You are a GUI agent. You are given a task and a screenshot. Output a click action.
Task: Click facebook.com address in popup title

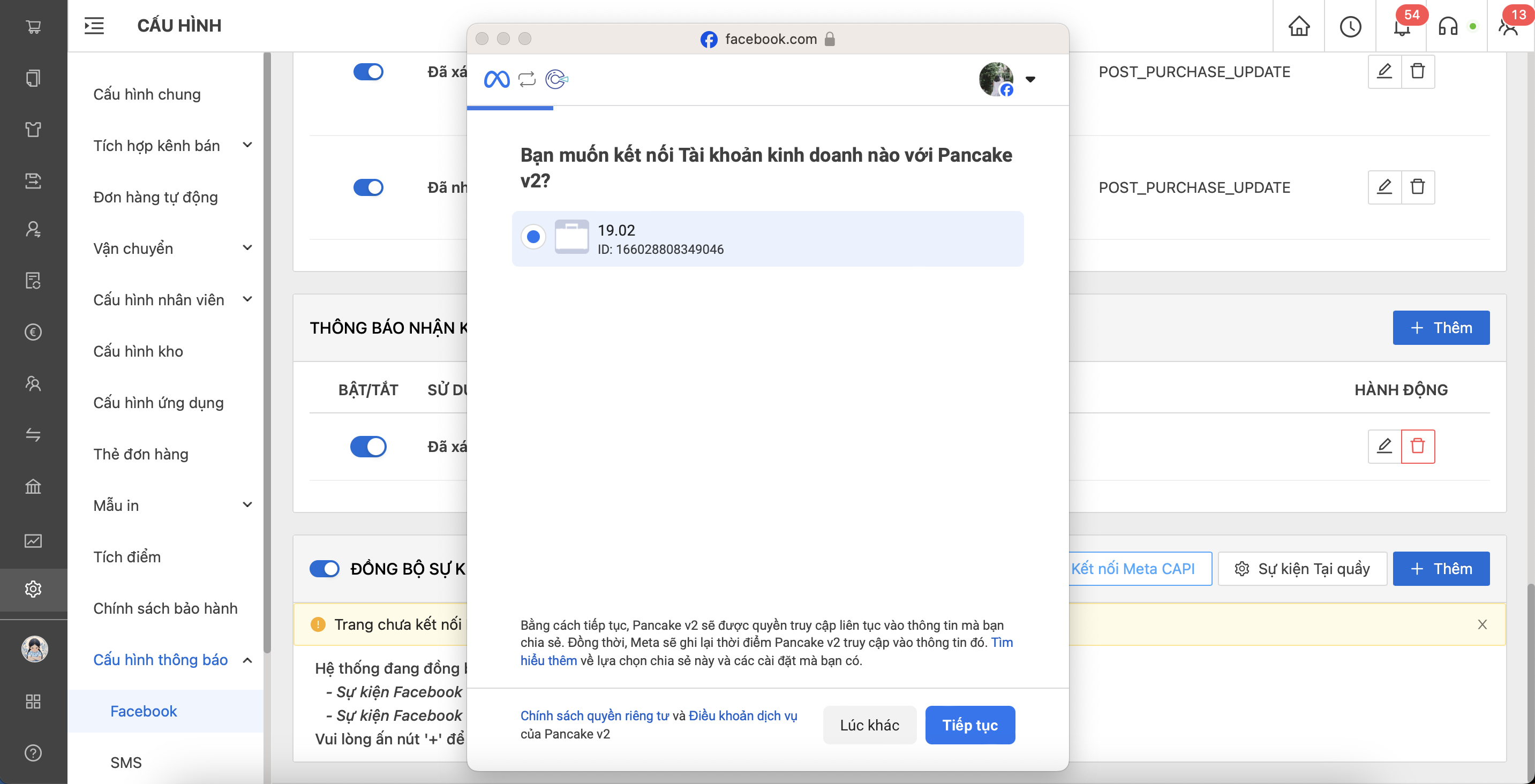[x=771, y=39]
